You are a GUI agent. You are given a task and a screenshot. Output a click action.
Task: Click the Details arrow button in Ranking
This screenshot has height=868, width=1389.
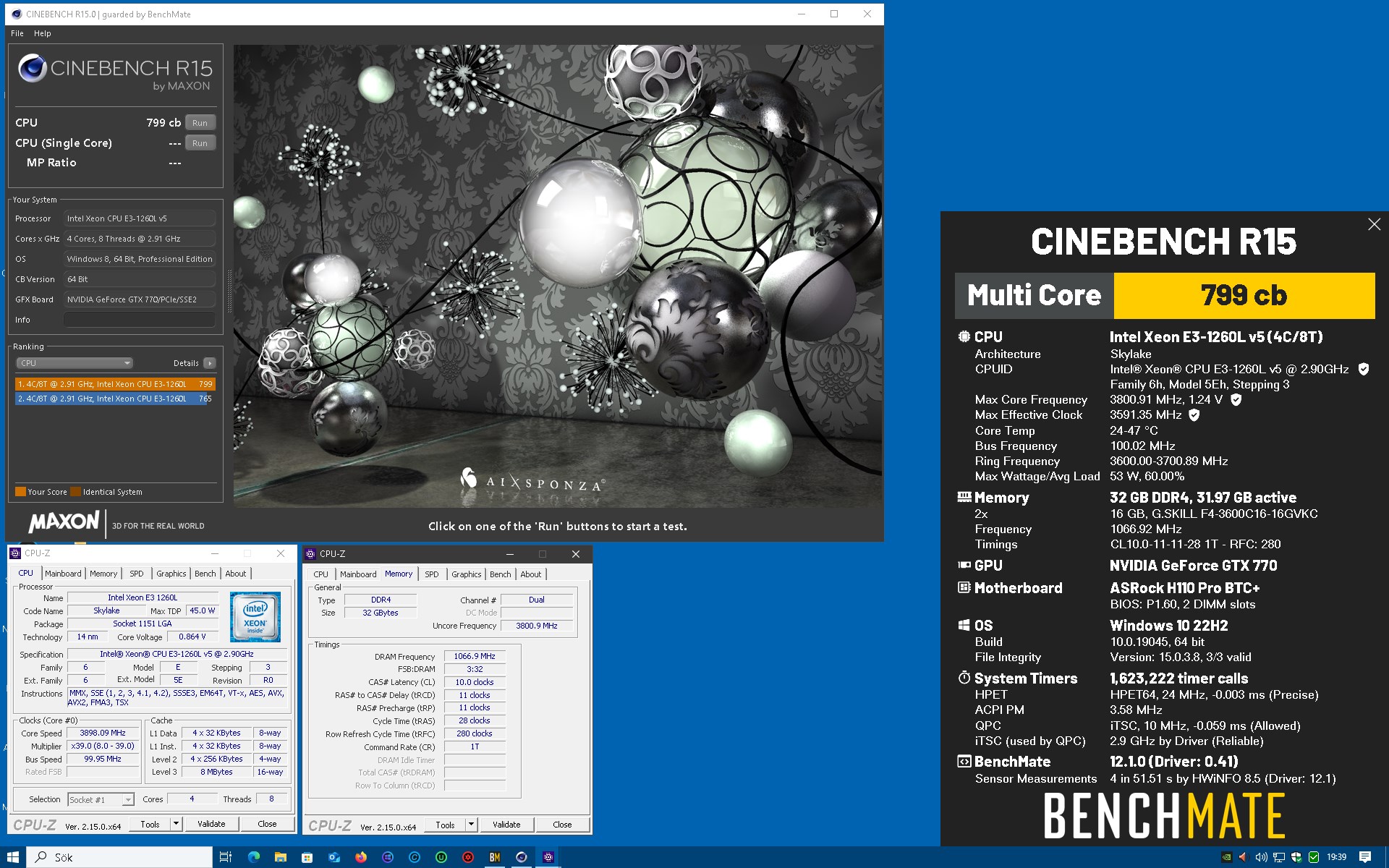coord(210,363)
